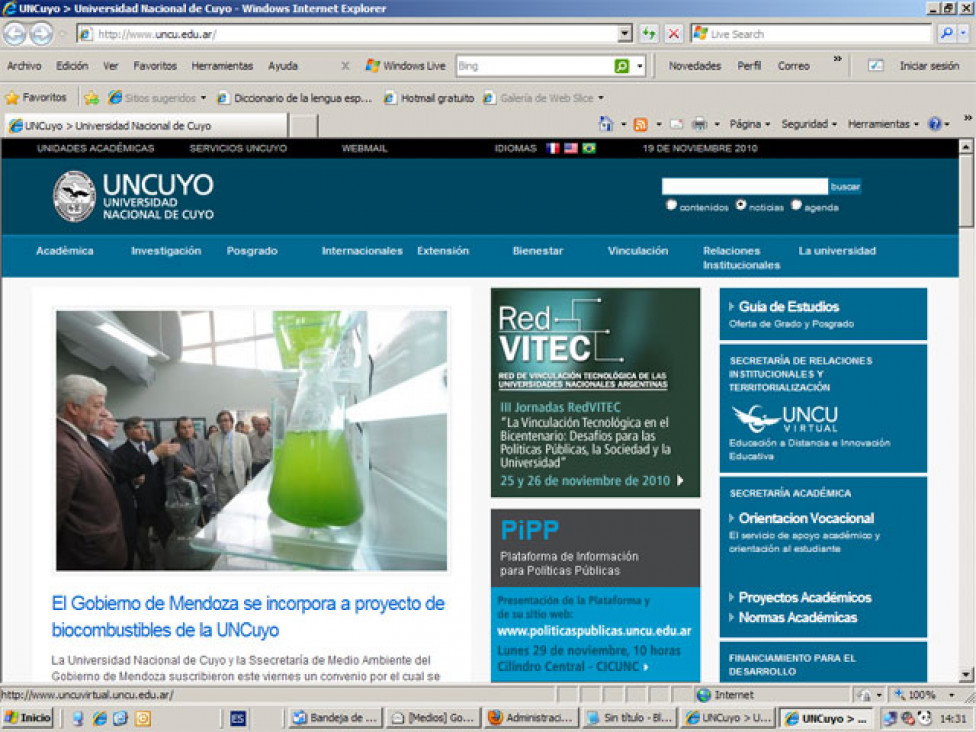Click the Investigación navigation link
The height and width of the screenshot is (732, 976).
pyautogui.click(x=166, y=251)
